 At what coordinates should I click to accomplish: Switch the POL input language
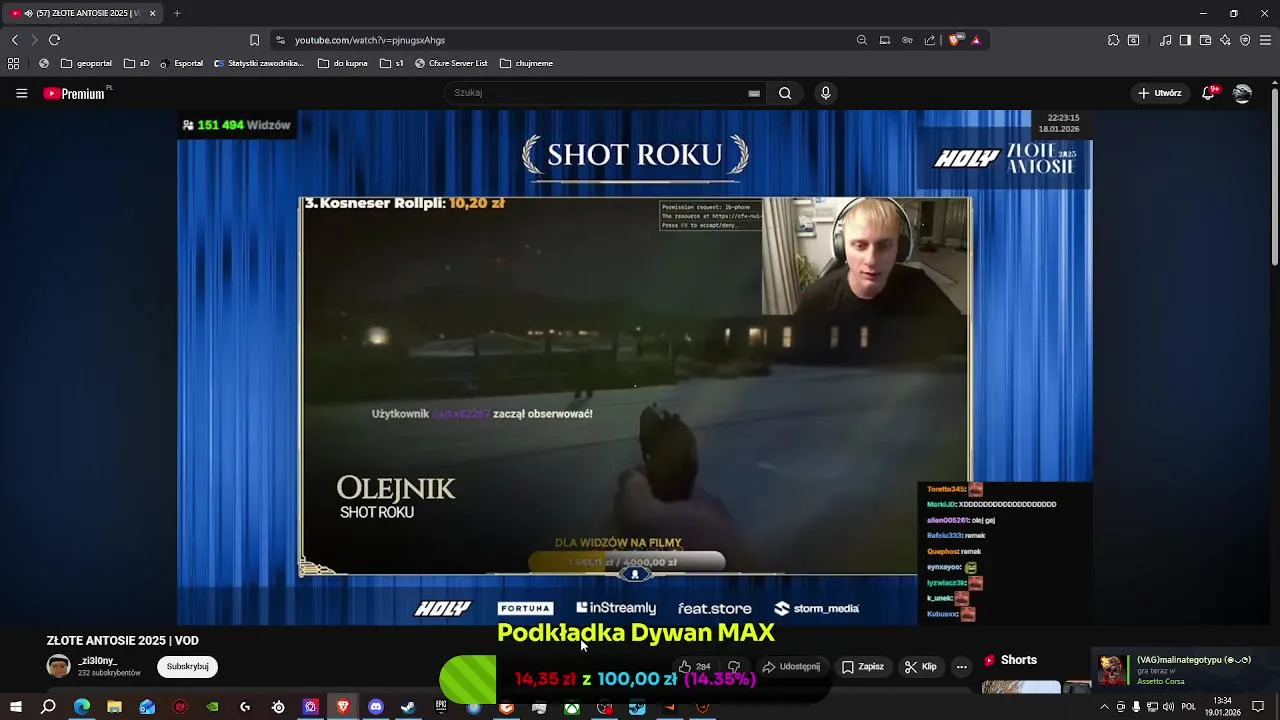1189,707
